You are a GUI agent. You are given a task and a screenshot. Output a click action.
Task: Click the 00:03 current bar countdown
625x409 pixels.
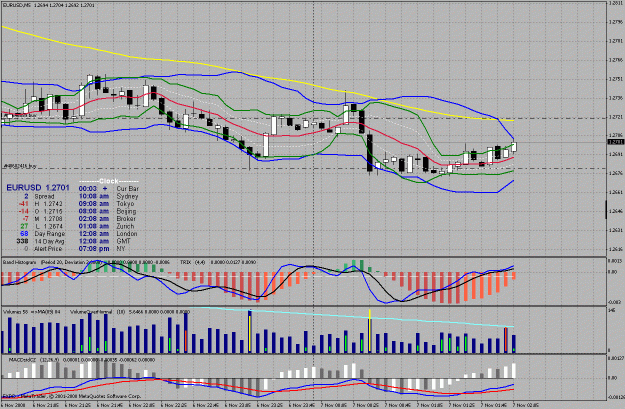coord(88,189)
